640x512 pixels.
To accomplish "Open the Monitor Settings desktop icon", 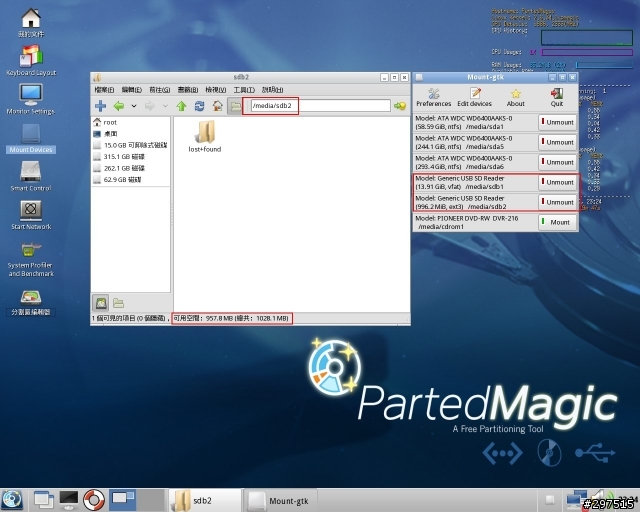I will click(31, 99).
